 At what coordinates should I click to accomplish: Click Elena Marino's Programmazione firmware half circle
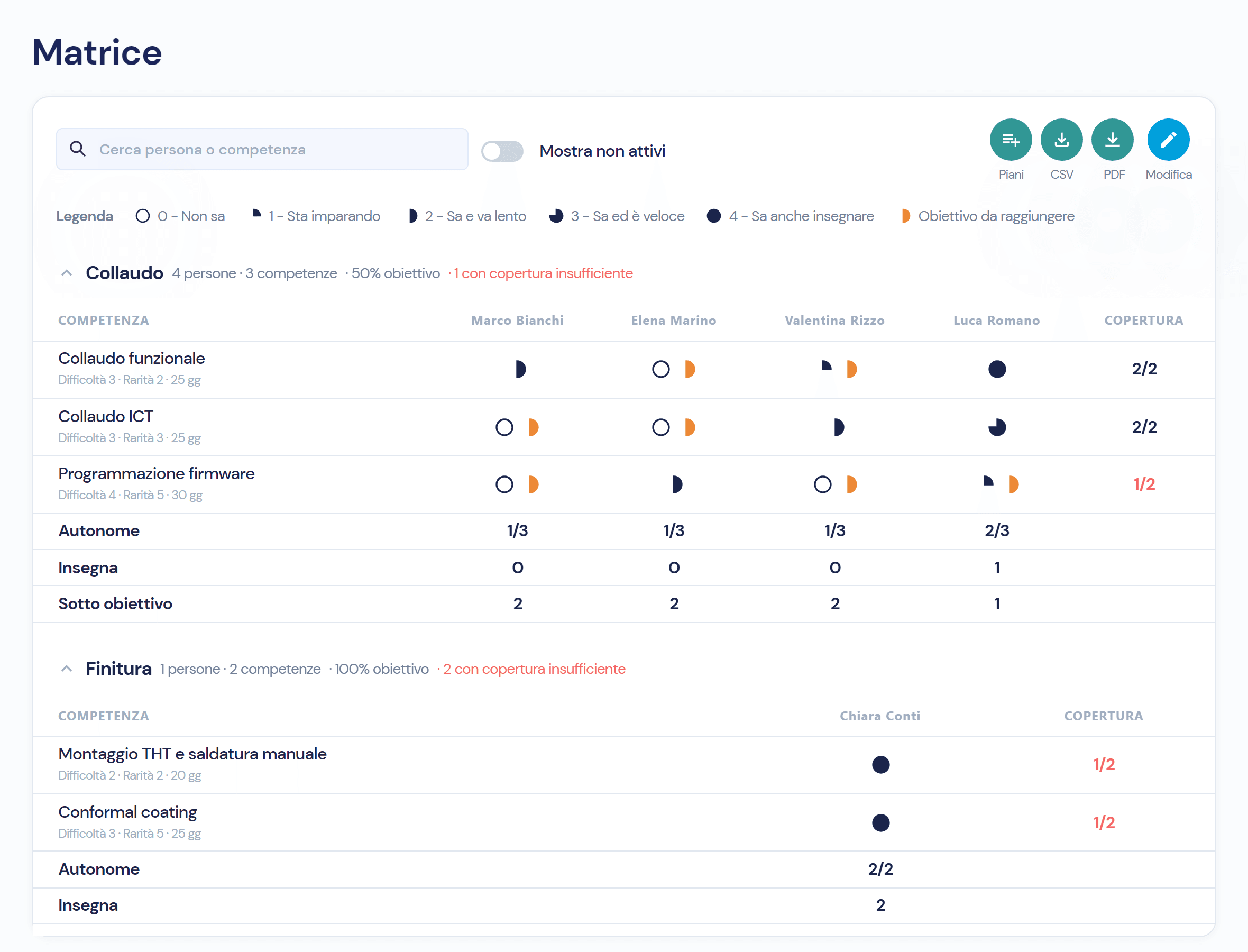click(x=676, y=484)
